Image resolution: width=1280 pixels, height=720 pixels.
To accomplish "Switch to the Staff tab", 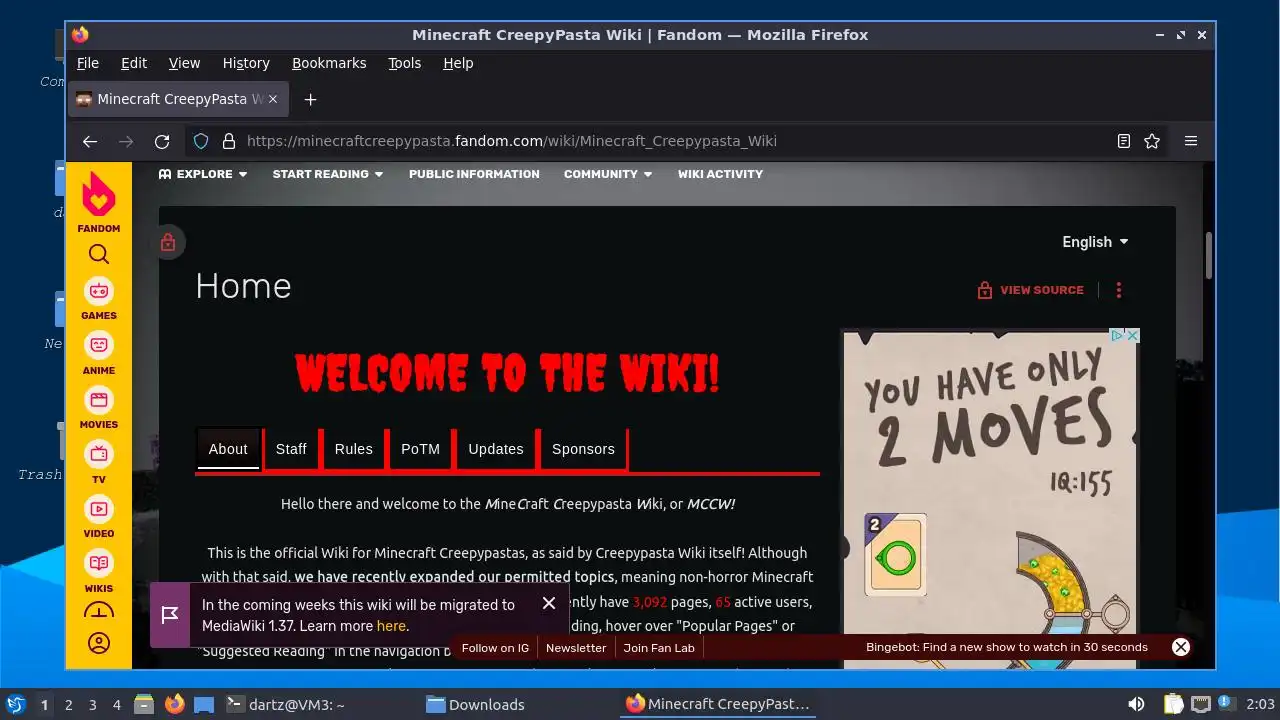I will coord(291,449).
